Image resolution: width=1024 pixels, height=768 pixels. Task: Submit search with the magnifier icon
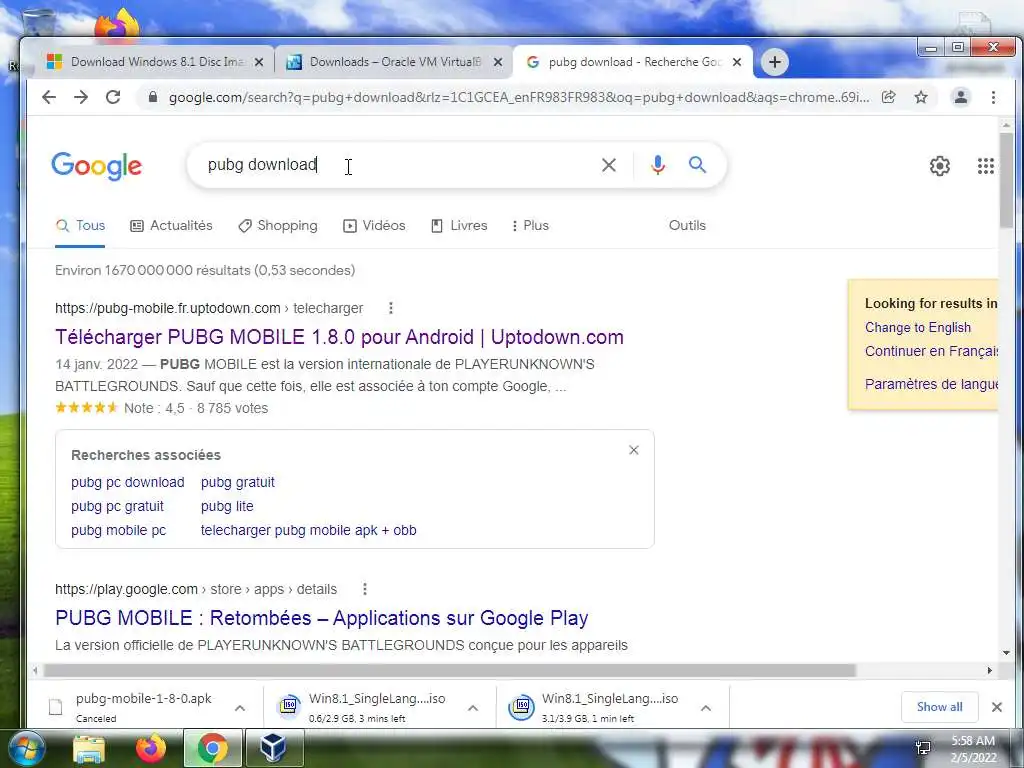[697, 165]
